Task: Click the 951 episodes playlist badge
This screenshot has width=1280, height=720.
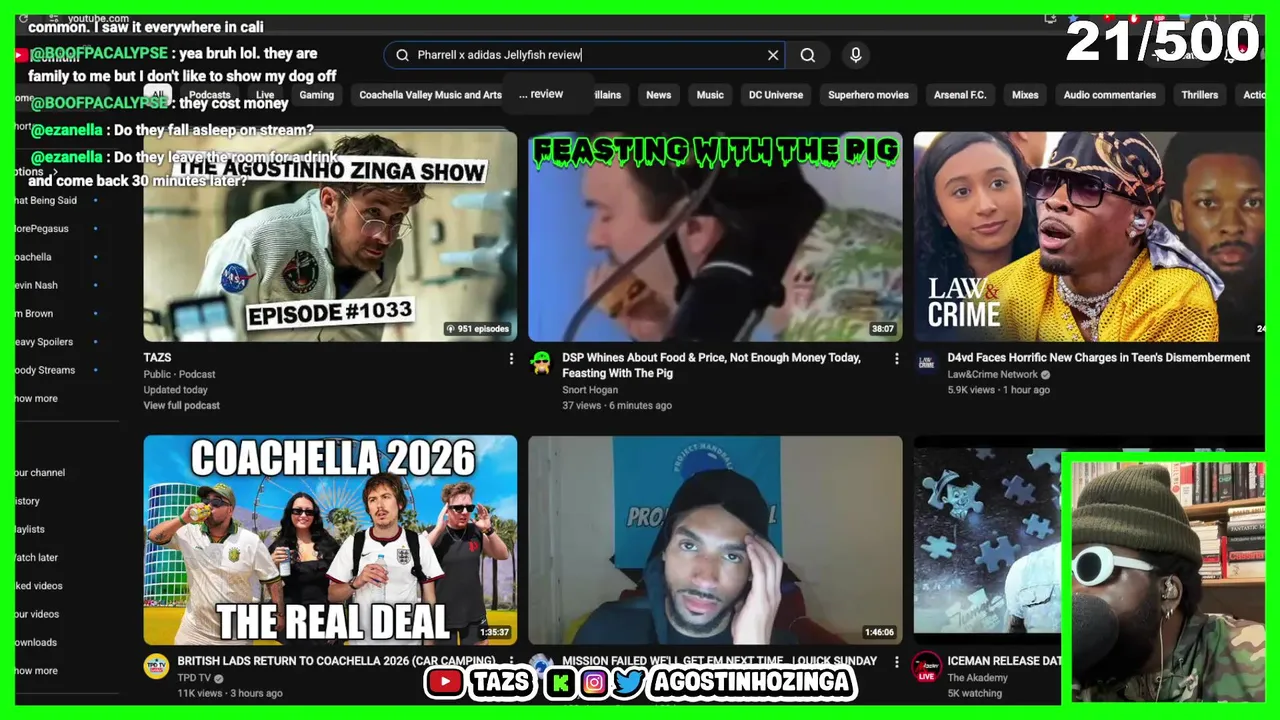Action: click(477, 329)
